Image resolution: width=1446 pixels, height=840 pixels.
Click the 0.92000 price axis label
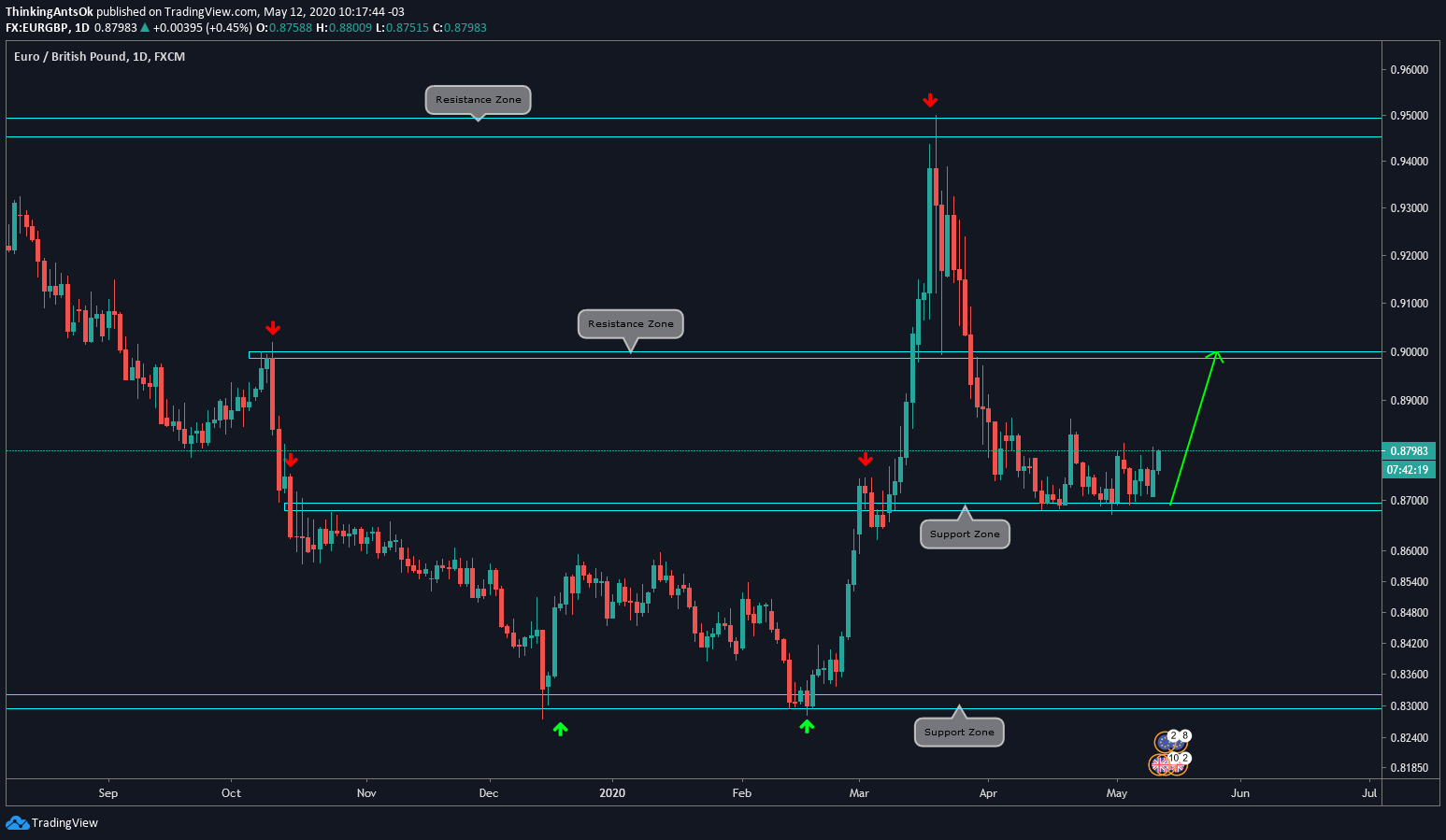coord(1409,256)
